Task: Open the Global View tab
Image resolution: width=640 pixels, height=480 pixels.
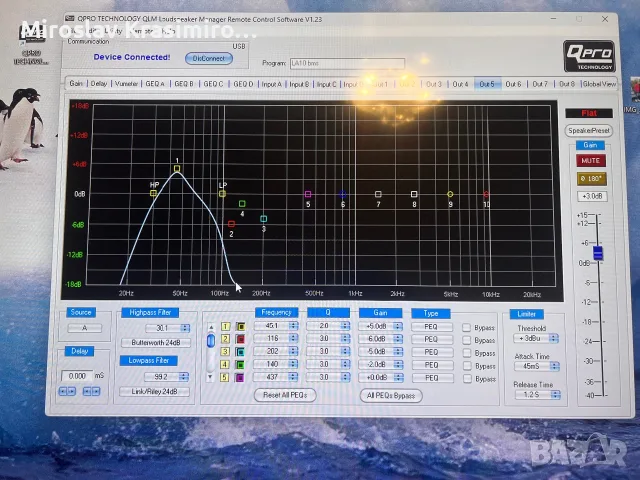Action: coord(599,84)
